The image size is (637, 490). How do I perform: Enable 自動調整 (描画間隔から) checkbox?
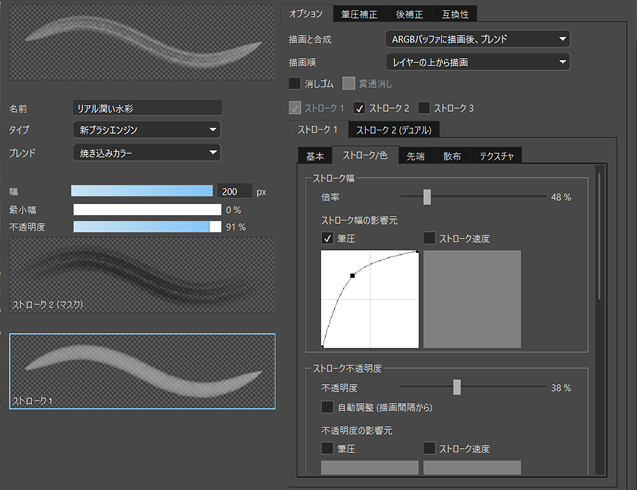(x=328, y=407)
